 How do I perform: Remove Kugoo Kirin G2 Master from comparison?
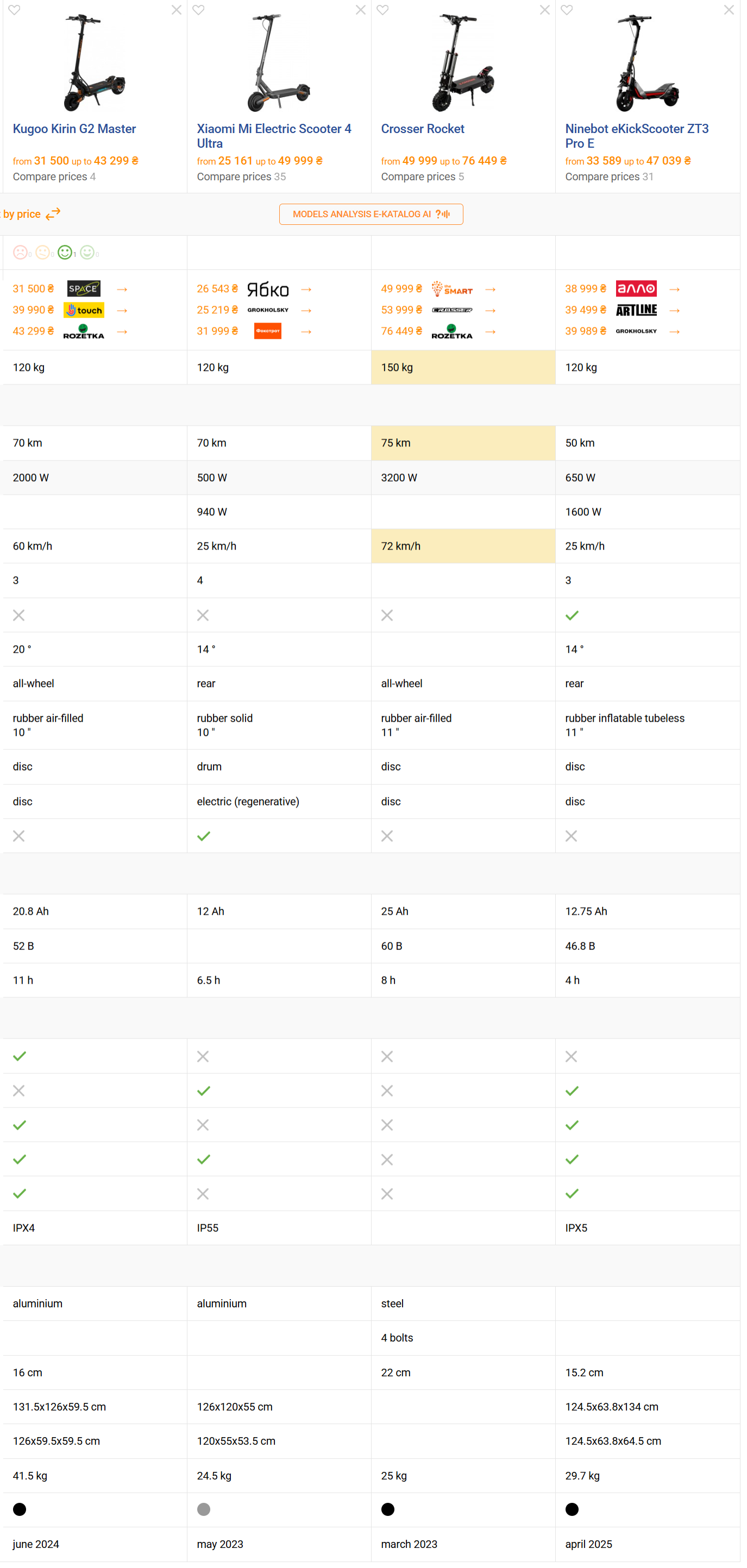(x=177, y=10)
